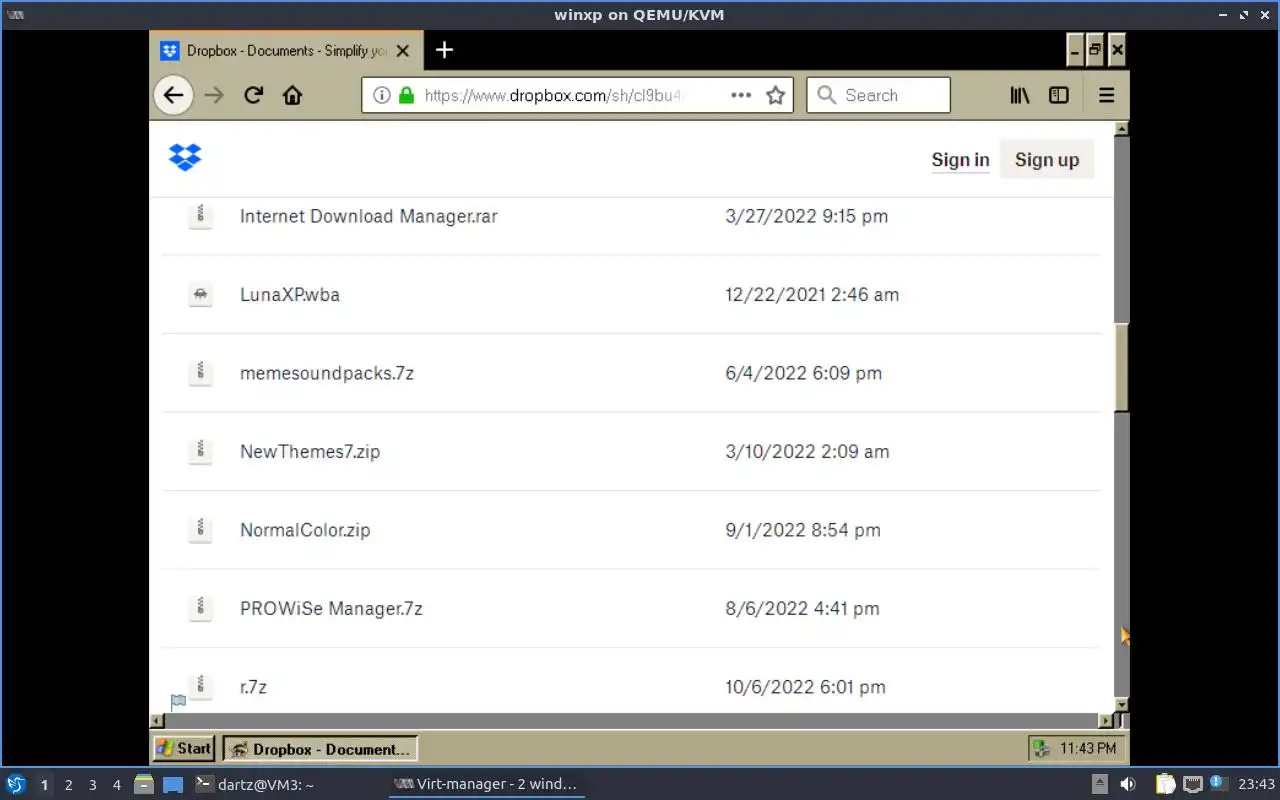The width and height of the screenshot is (1280, 800).
Task: Open a new tab with plus
Action: pyautogui.click(x=445, y=50)
